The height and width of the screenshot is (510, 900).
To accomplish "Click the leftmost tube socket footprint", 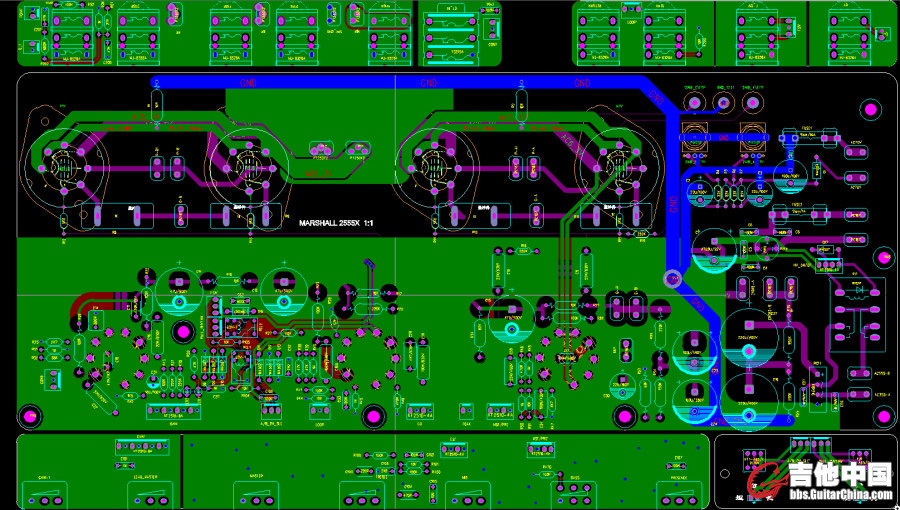I will point(64,160).
